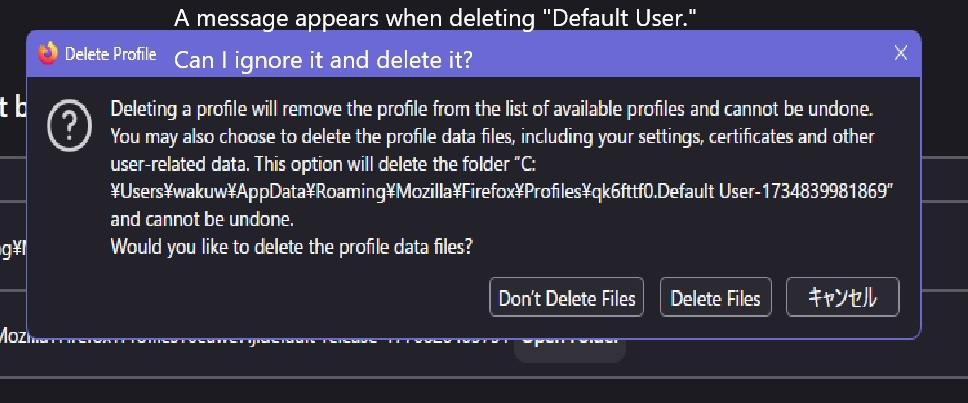Click the background page heading at the left edge
Image resolution: width=968 pixels, height=403 pixels.
click(x=8, y=108)
